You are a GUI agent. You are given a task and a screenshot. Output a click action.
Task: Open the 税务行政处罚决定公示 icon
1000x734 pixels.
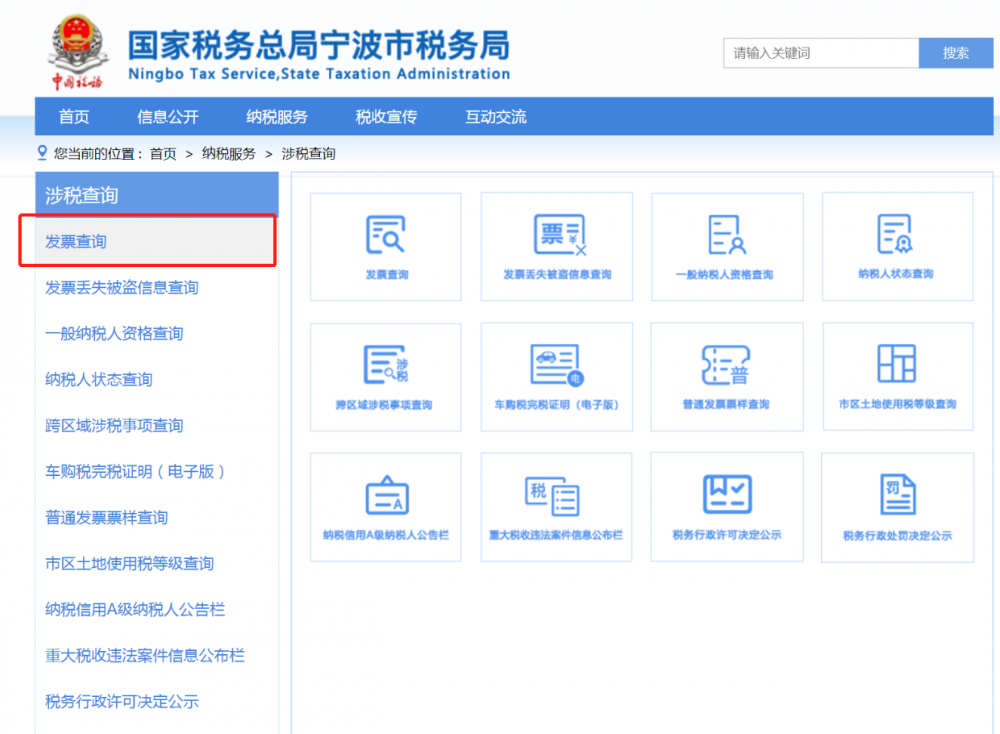click(897, 506)
